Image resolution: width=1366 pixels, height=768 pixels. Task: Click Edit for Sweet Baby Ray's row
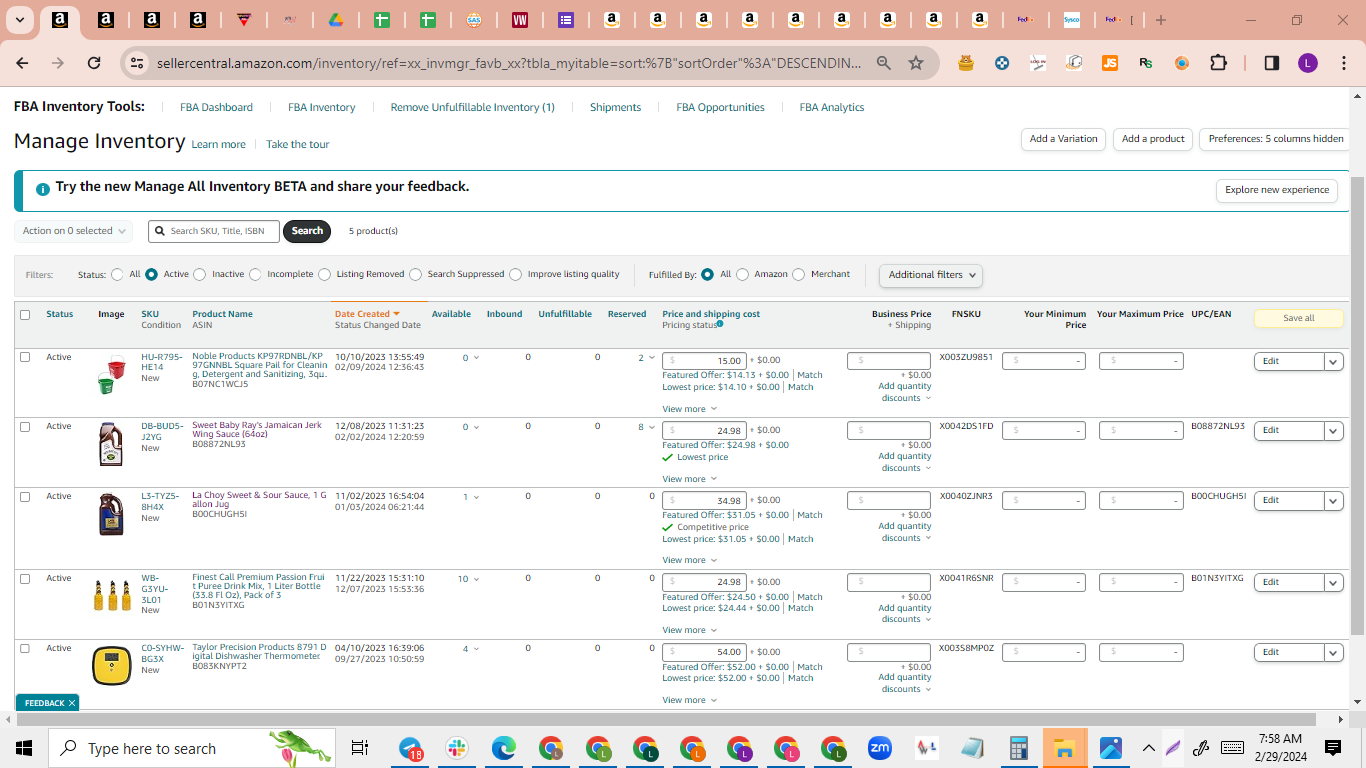point(1289,431)
